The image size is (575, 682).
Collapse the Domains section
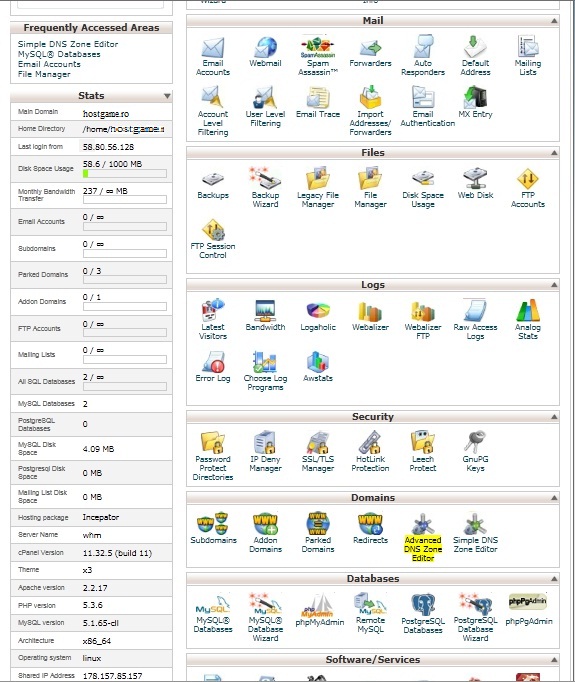coord(554,498)
